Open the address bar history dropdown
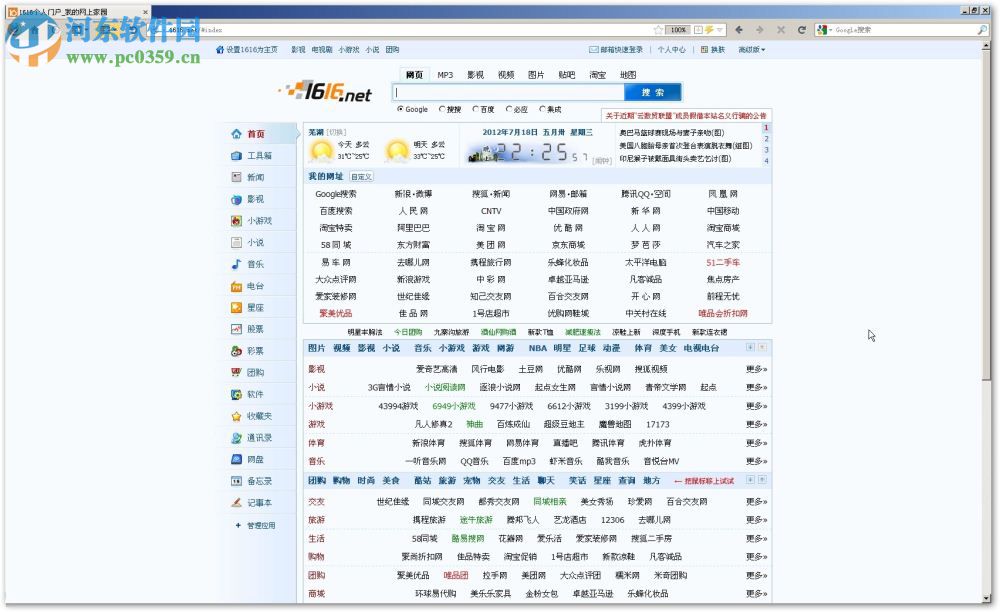 tap(645, 29)
